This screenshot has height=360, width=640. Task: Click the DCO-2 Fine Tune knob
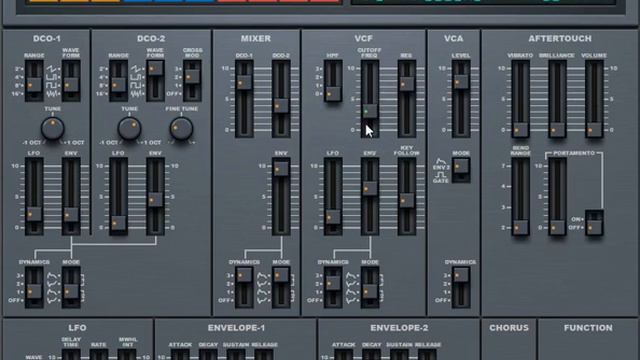[181, 128]
